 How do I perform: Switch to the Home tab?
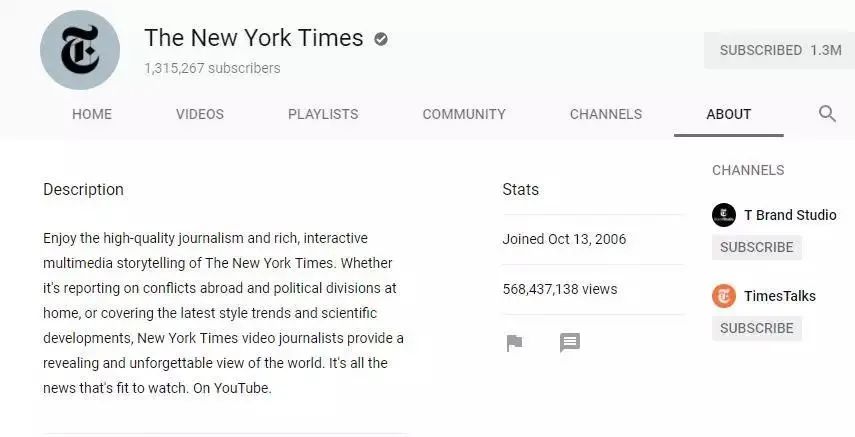(x=92, y=114)
